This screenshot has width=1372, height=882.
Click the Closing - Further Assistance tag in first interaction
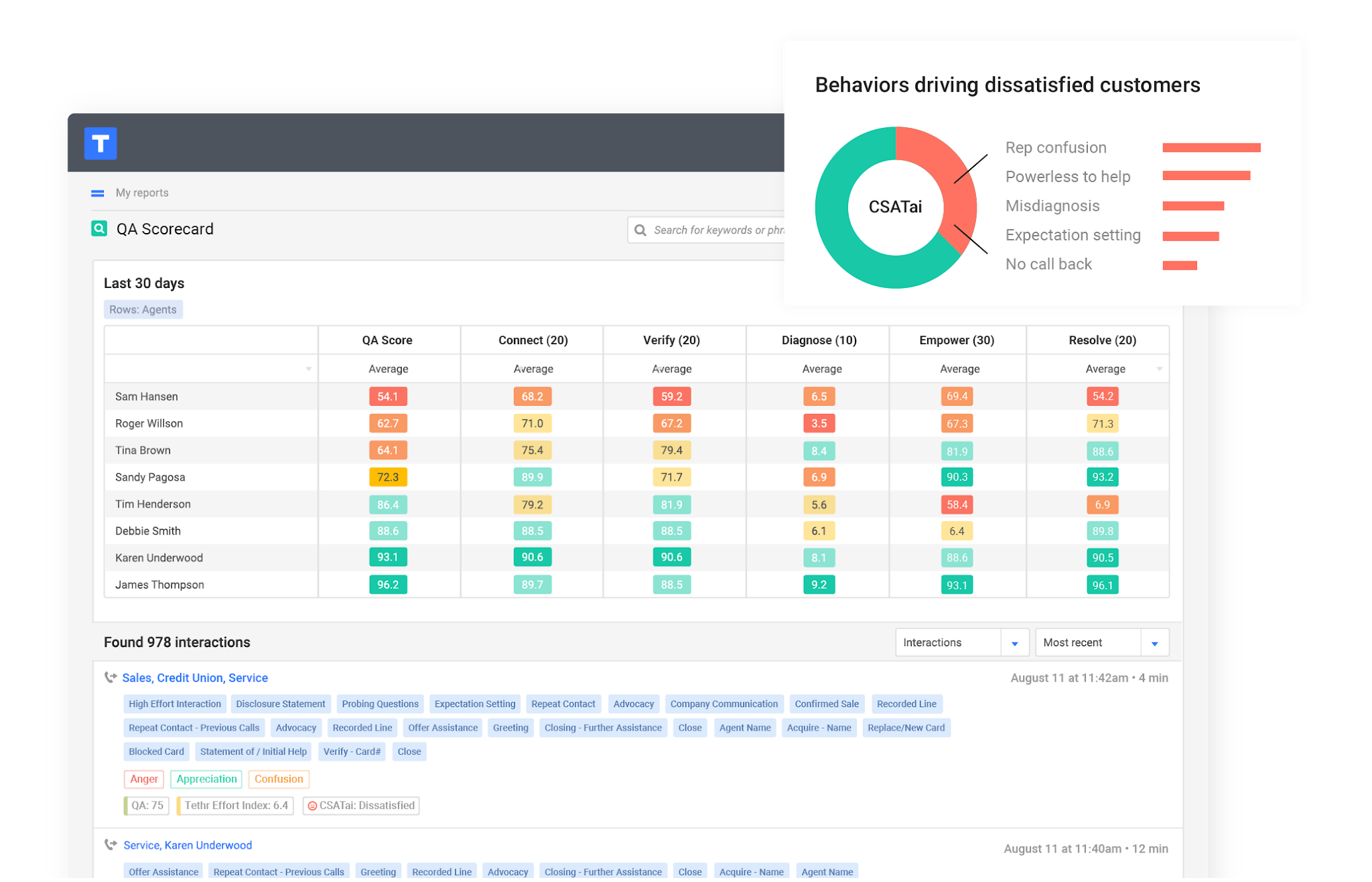[603, 729]
